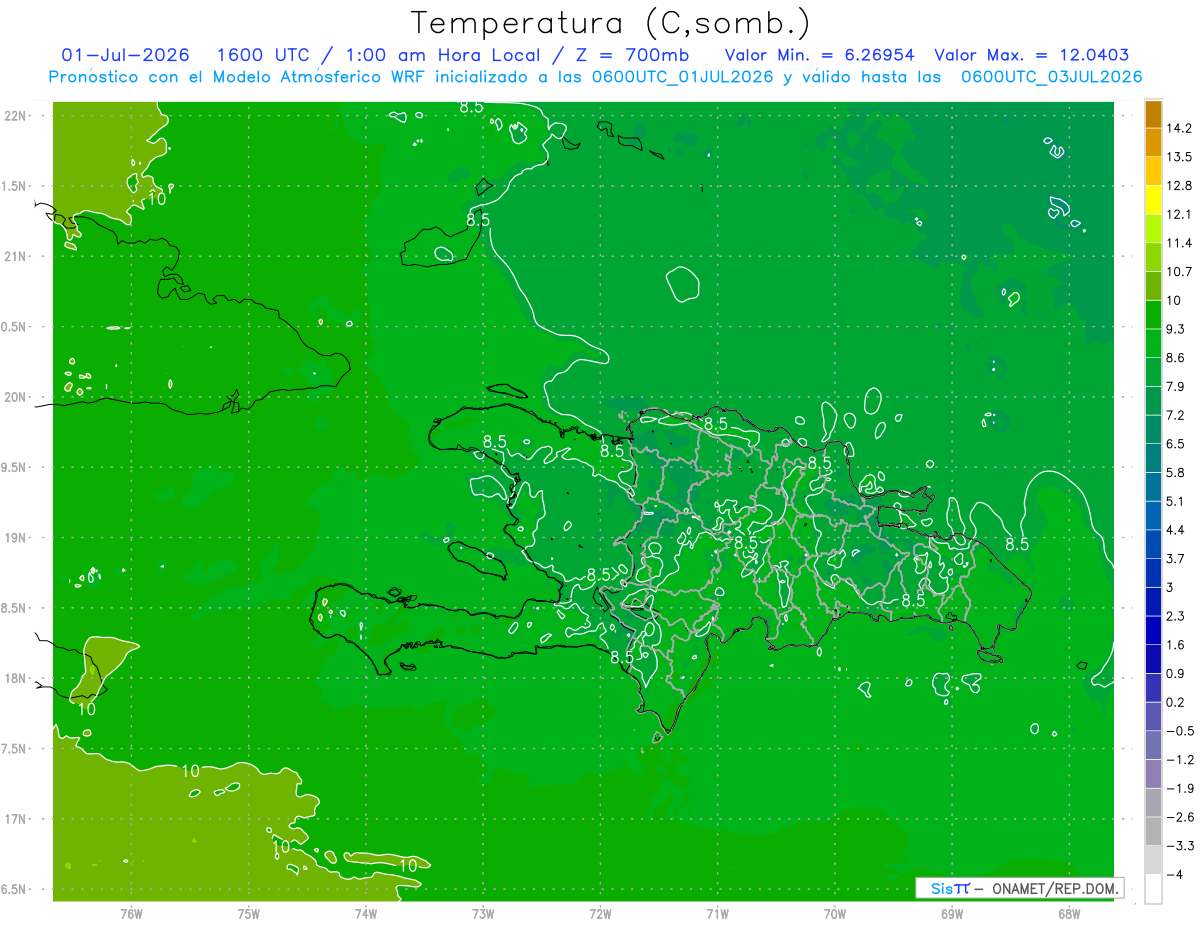
Task: Click the orange swatch above 14.2
Action: (1153, 113)
